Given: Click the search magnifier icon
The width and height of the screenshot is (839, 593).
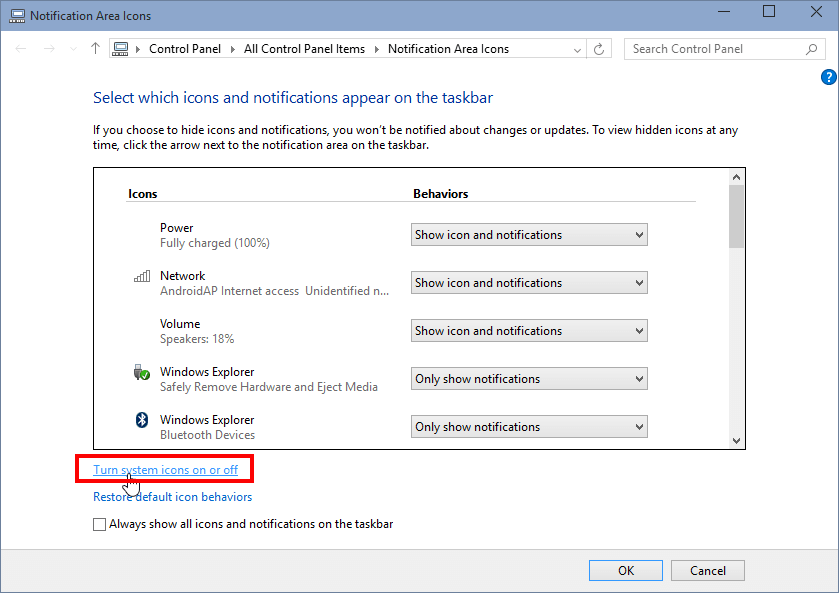Looking at the screenshot, I should click(811, 49).
